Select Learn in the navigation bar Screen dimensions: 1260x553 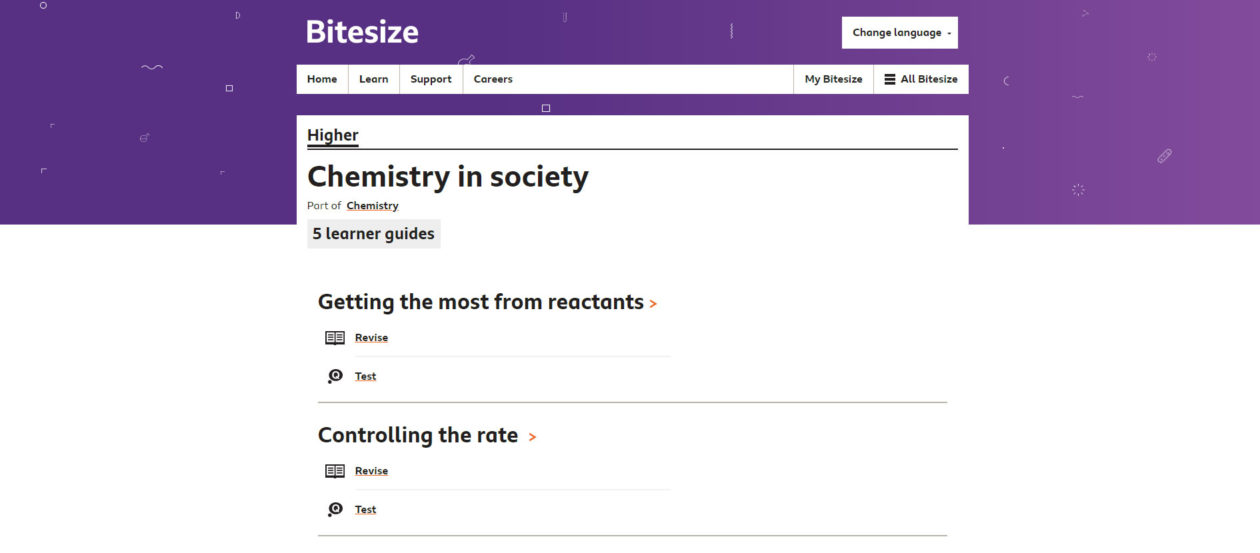click(x=373, y=80)
